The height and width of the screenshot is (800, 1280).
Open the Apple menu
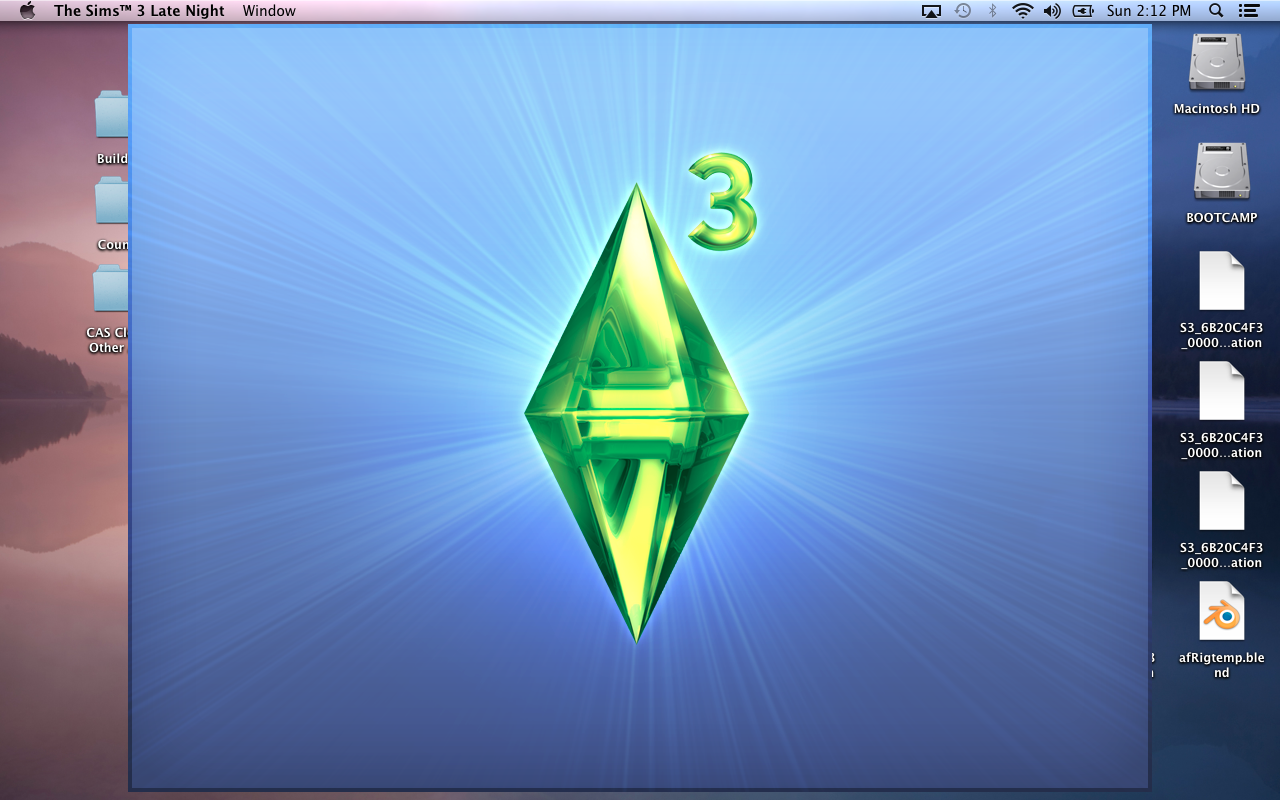click(27, 11)
